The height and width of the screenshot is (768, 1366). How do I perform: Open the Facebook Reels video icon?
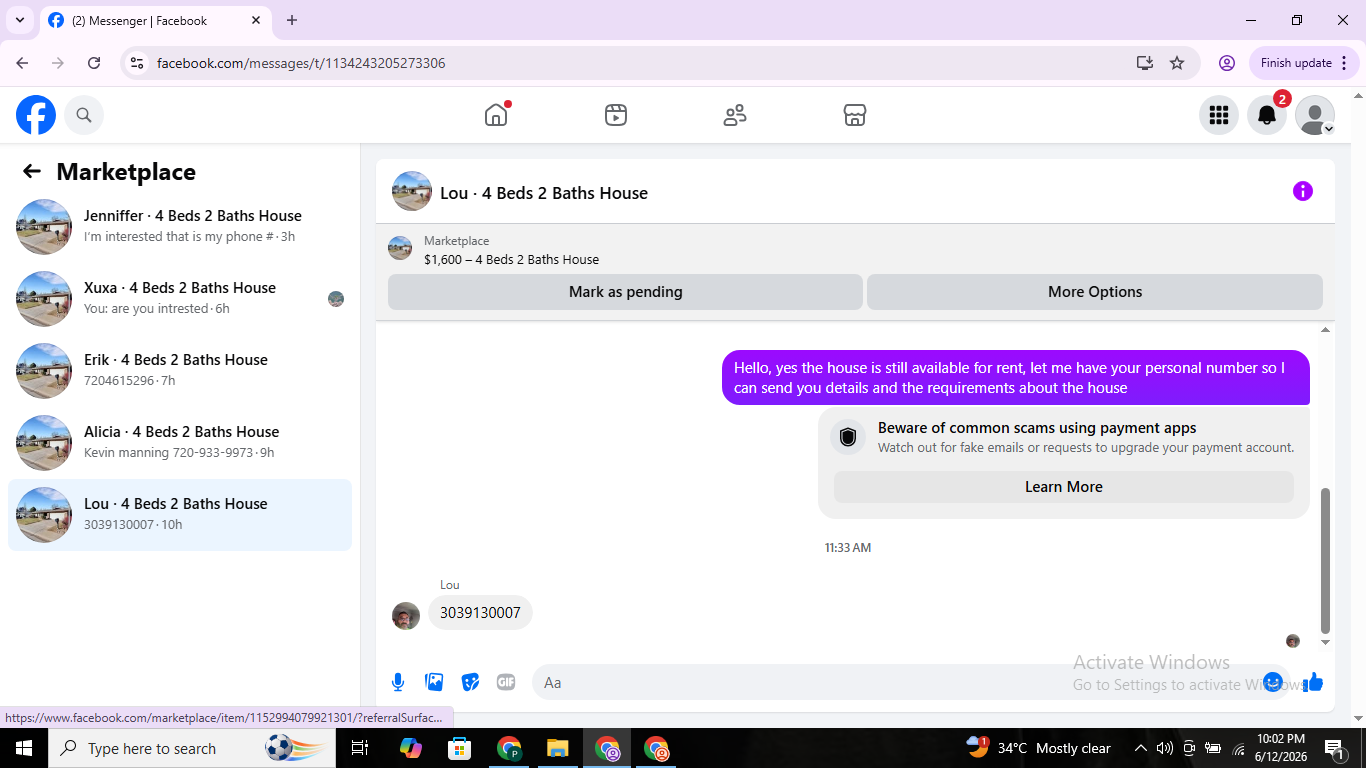coord(616,115)
